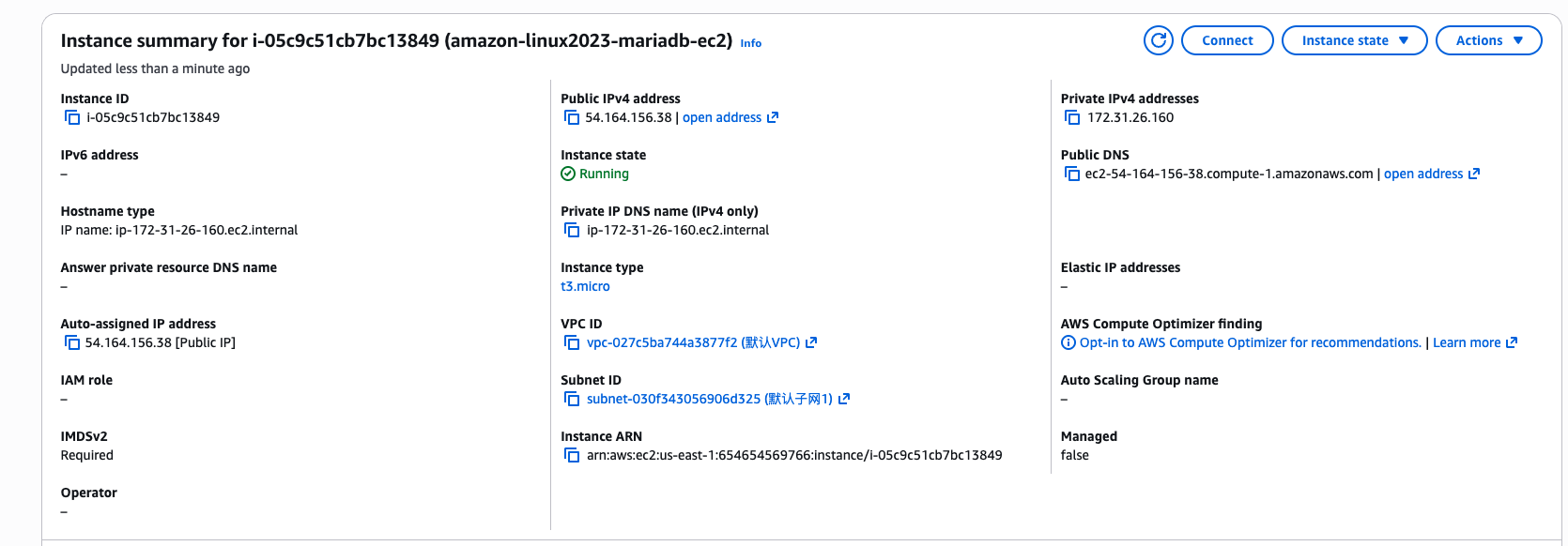1568x546 pixels.
Task: Expand the Actions dropdown menu
Action: pyautogui.click(x=1488, y=40)
